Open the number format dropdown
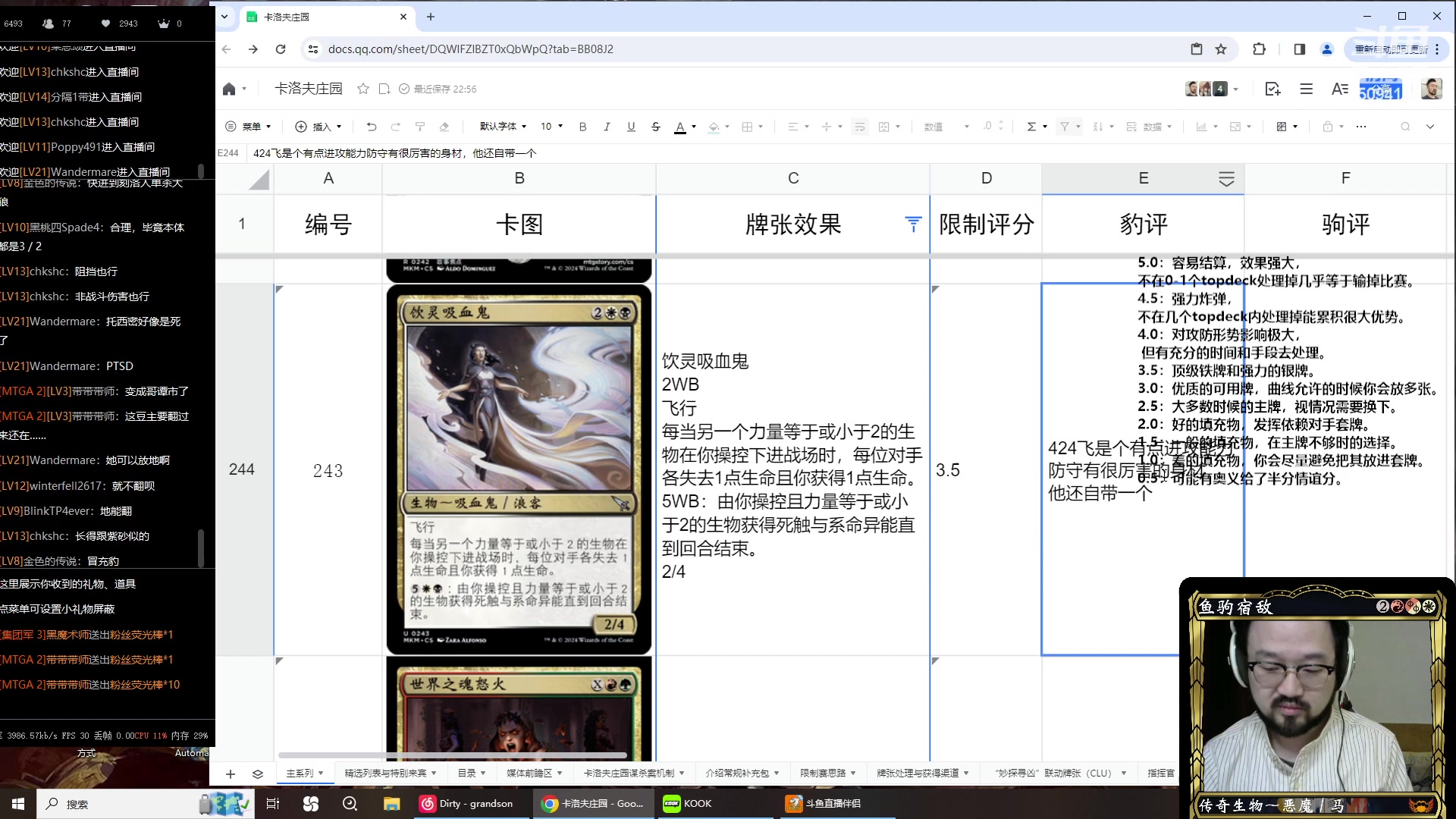This screenshot has width=1456, height=819. 946,127
